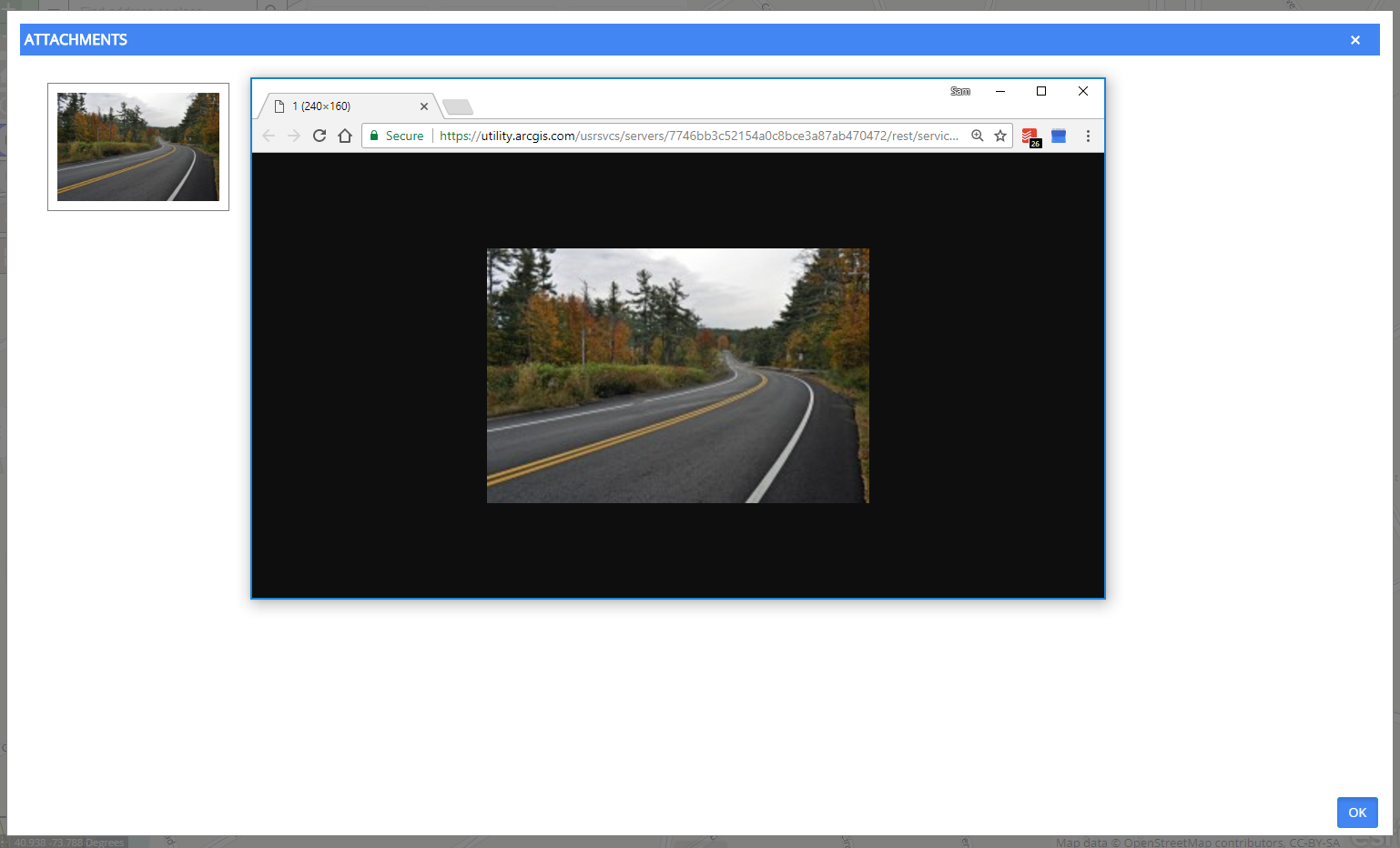Viewport: 1400px width, 848px height.
Task: Close the Attachments dialog
Action: (1355, 40)
